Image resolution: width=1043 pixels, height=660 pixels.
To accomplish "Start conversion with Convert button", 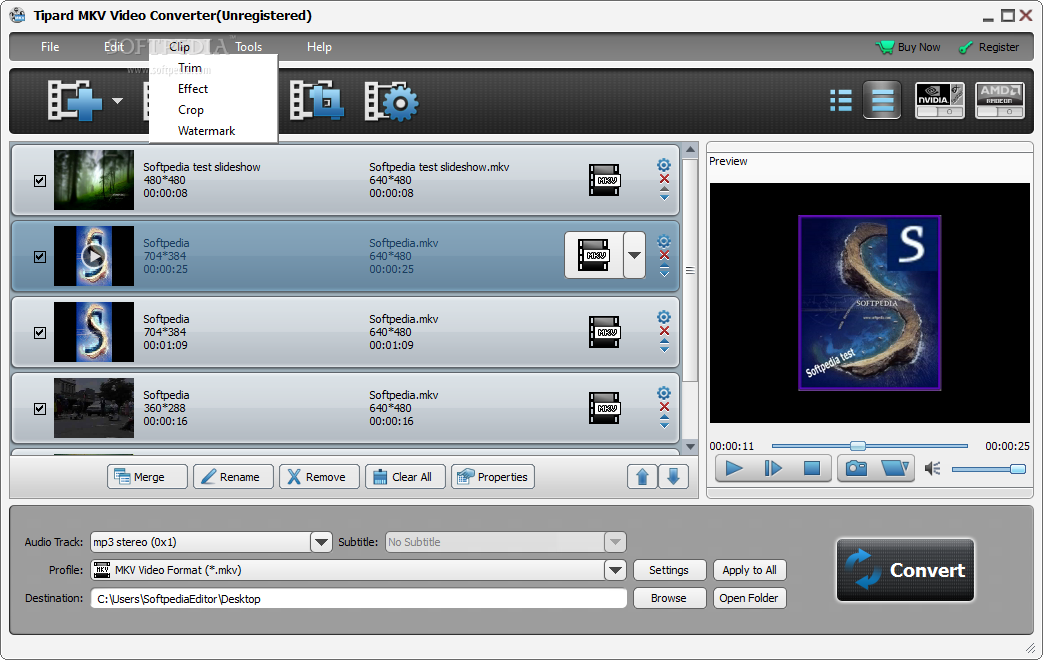I will coord(905,570).
